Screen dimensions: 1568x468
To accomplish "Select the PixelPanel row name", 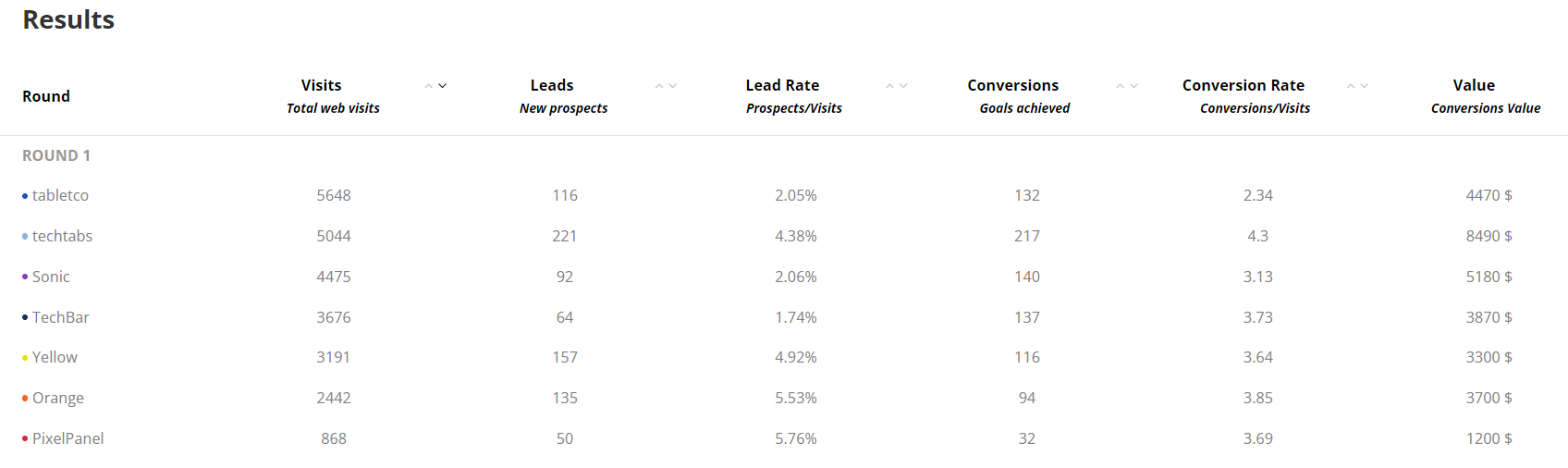I will [67, 438].
